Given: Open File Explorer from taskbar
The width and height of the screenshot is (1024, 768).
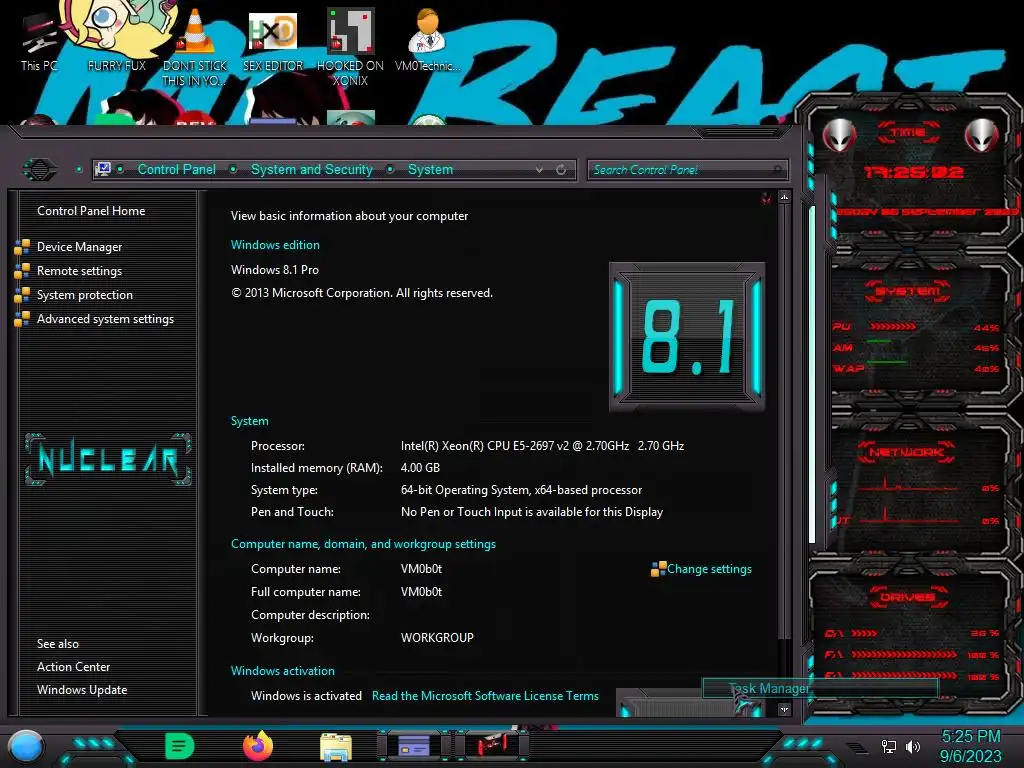Looking at the screenshot, I should pyautogui.click(x=336, y=747).
